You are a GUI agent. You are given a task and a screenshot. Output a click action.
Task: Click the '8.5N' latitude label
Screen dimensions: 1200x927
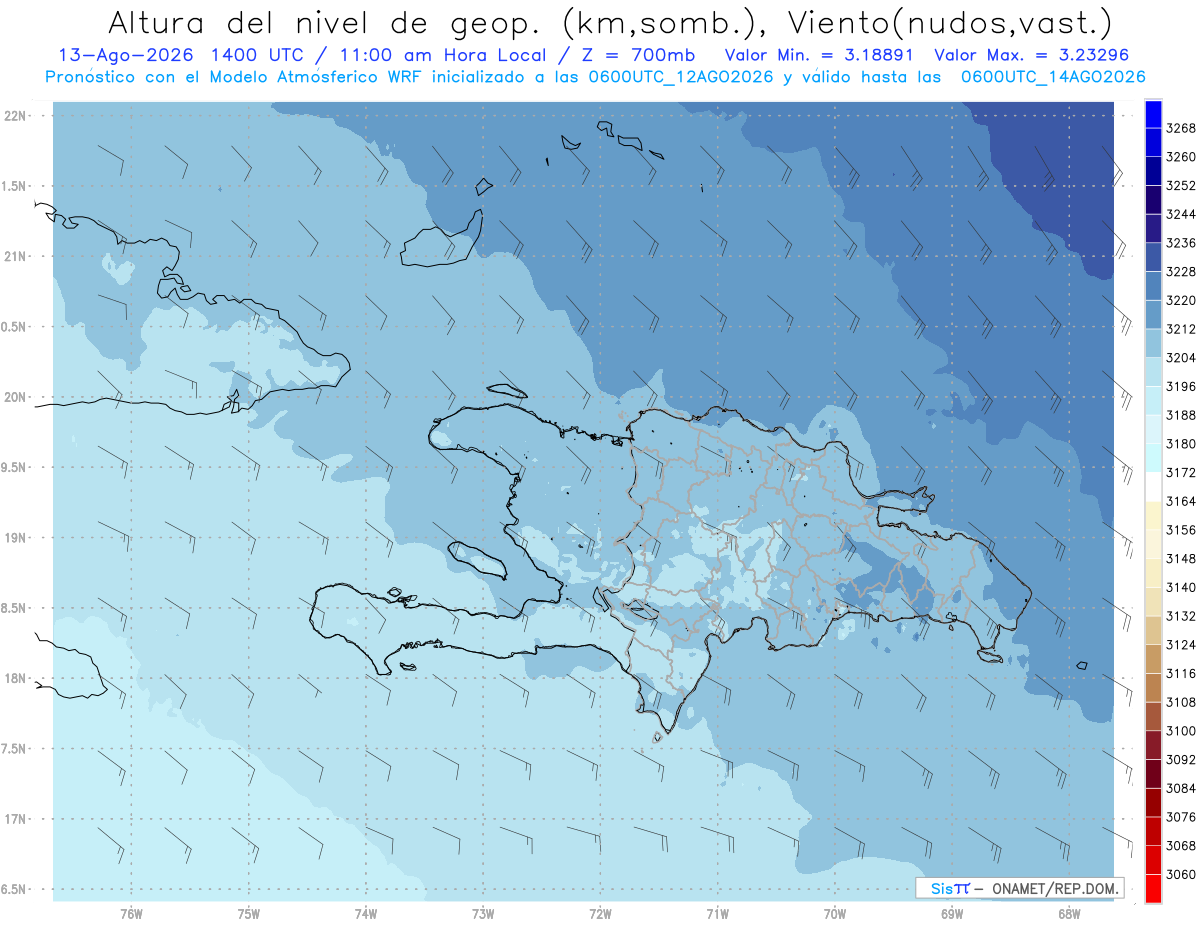14,608
